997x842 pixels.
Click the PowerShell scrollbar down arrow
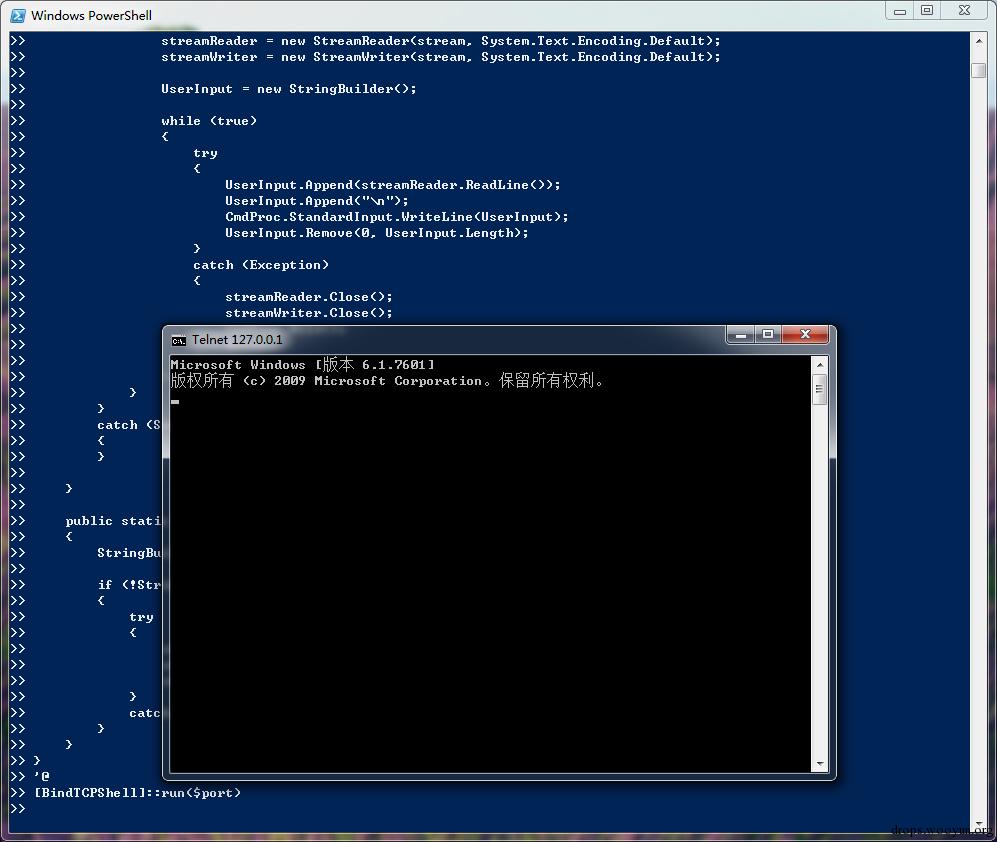click(x=979, y=825)
